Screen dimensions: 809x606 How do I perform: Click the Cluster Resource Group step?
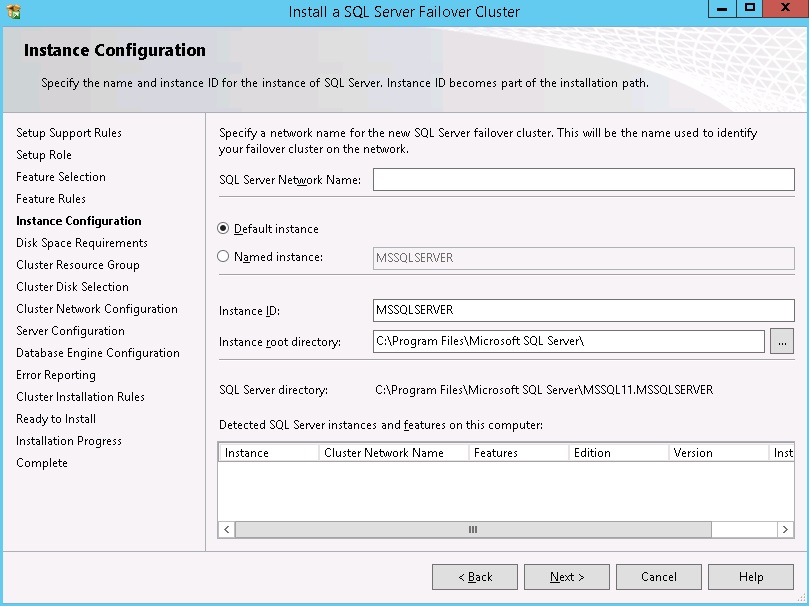point(77,265)
